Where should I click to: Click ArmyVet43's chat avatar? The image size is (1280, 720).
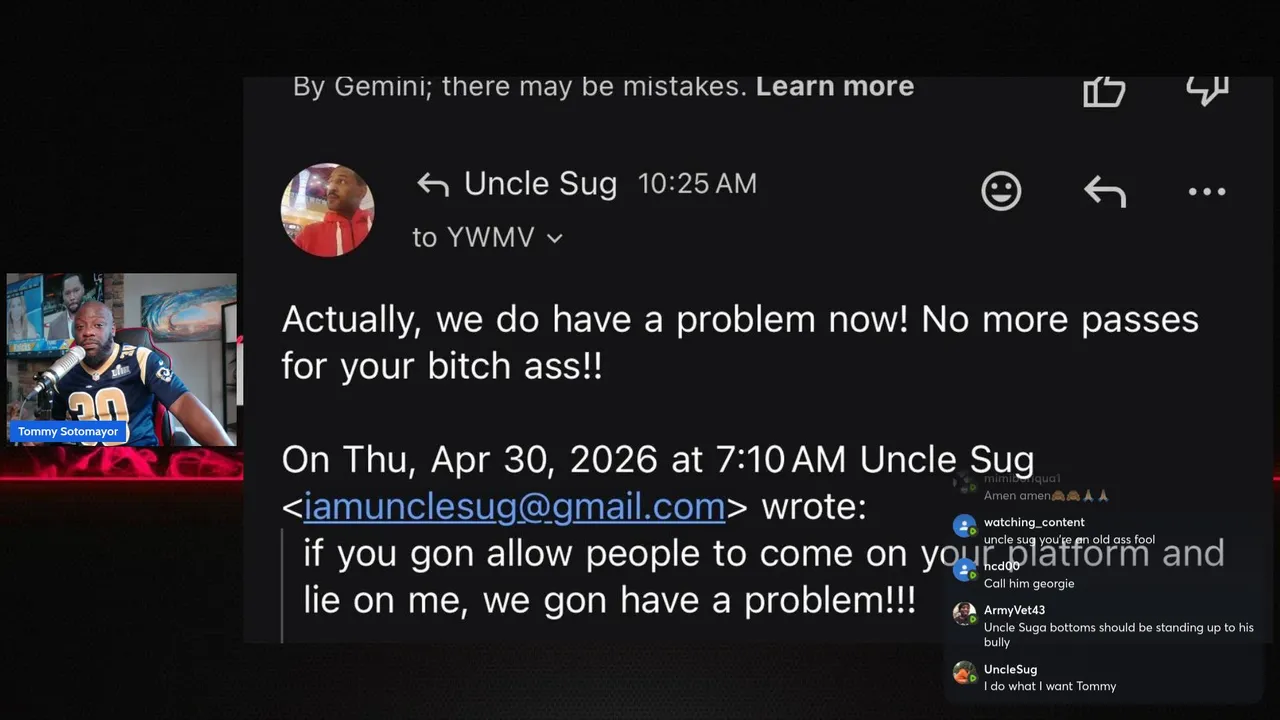coord(964,614)
